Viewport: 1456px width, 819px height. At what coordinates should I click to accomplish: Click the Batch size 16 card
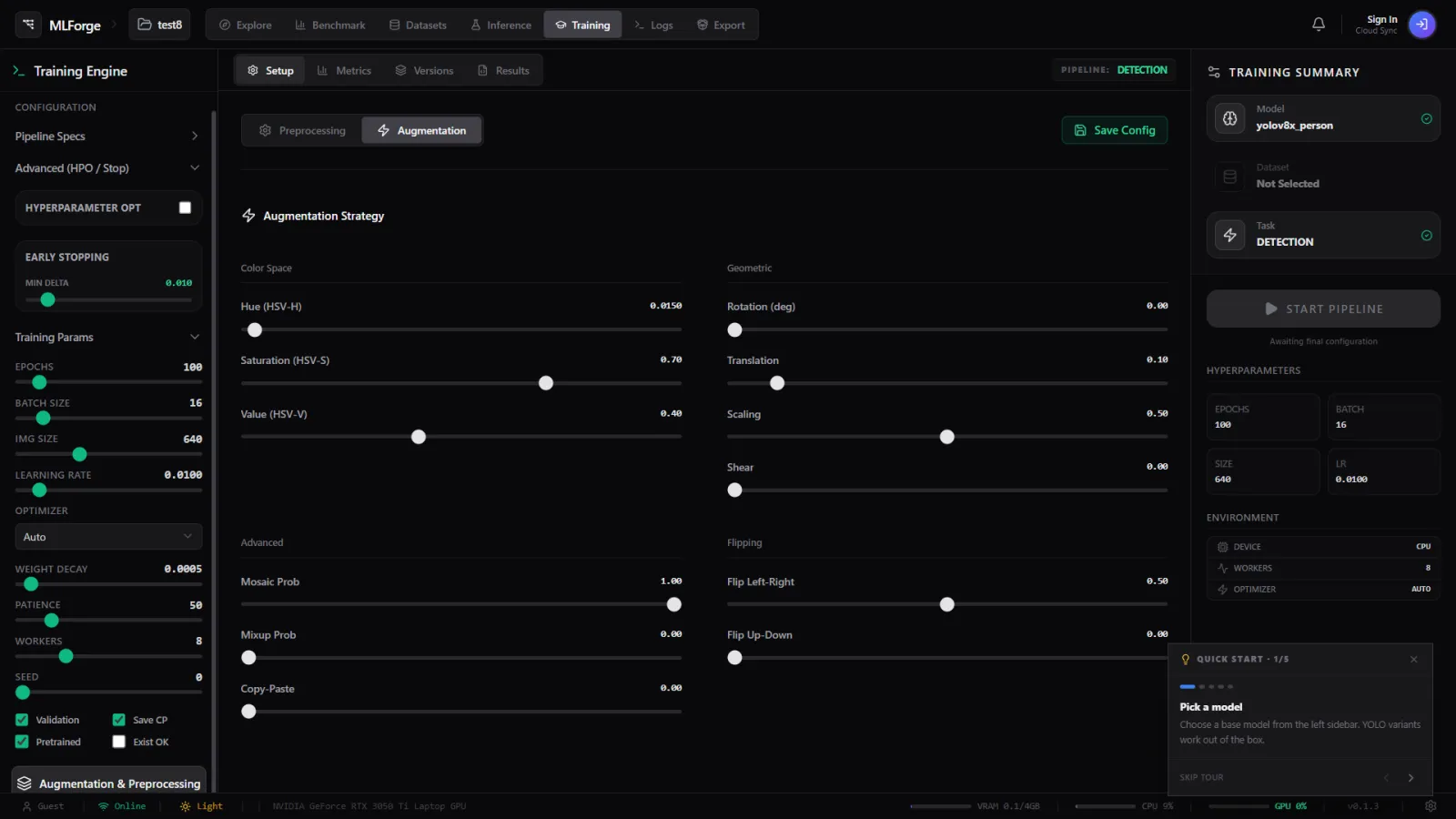click(x=1384, y=417)
